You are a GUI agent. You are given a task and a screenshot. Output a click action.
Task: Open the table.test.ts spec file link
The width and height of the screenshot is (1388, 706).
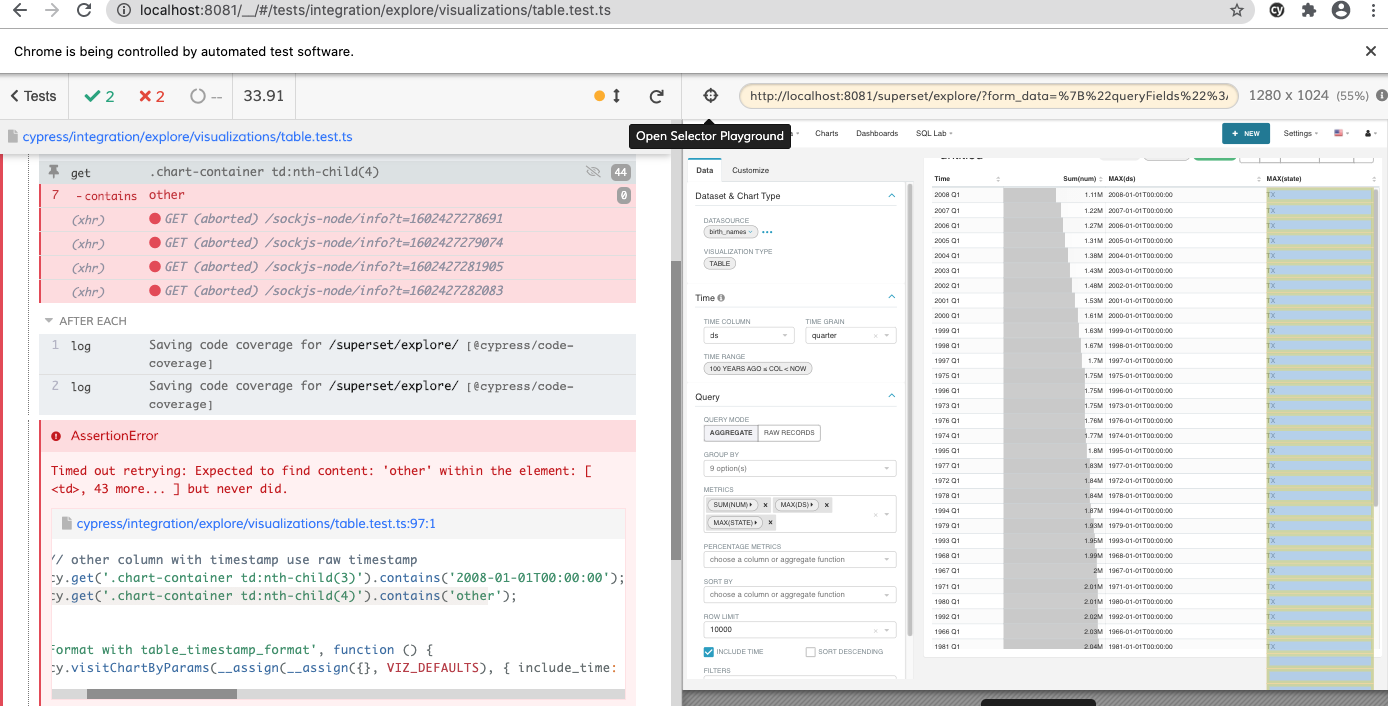[x=187, y=137]
